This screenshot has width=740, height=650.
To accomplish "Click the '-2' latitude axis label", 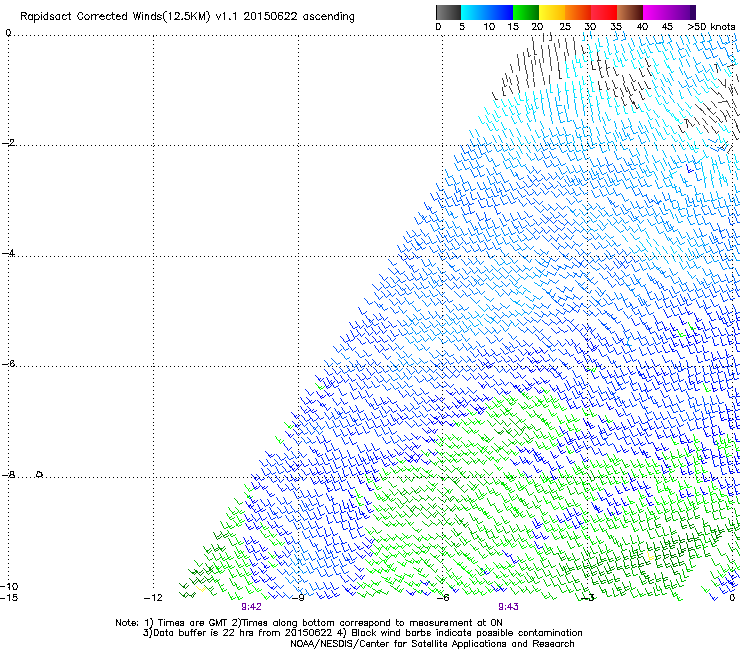I will (8, 143).
